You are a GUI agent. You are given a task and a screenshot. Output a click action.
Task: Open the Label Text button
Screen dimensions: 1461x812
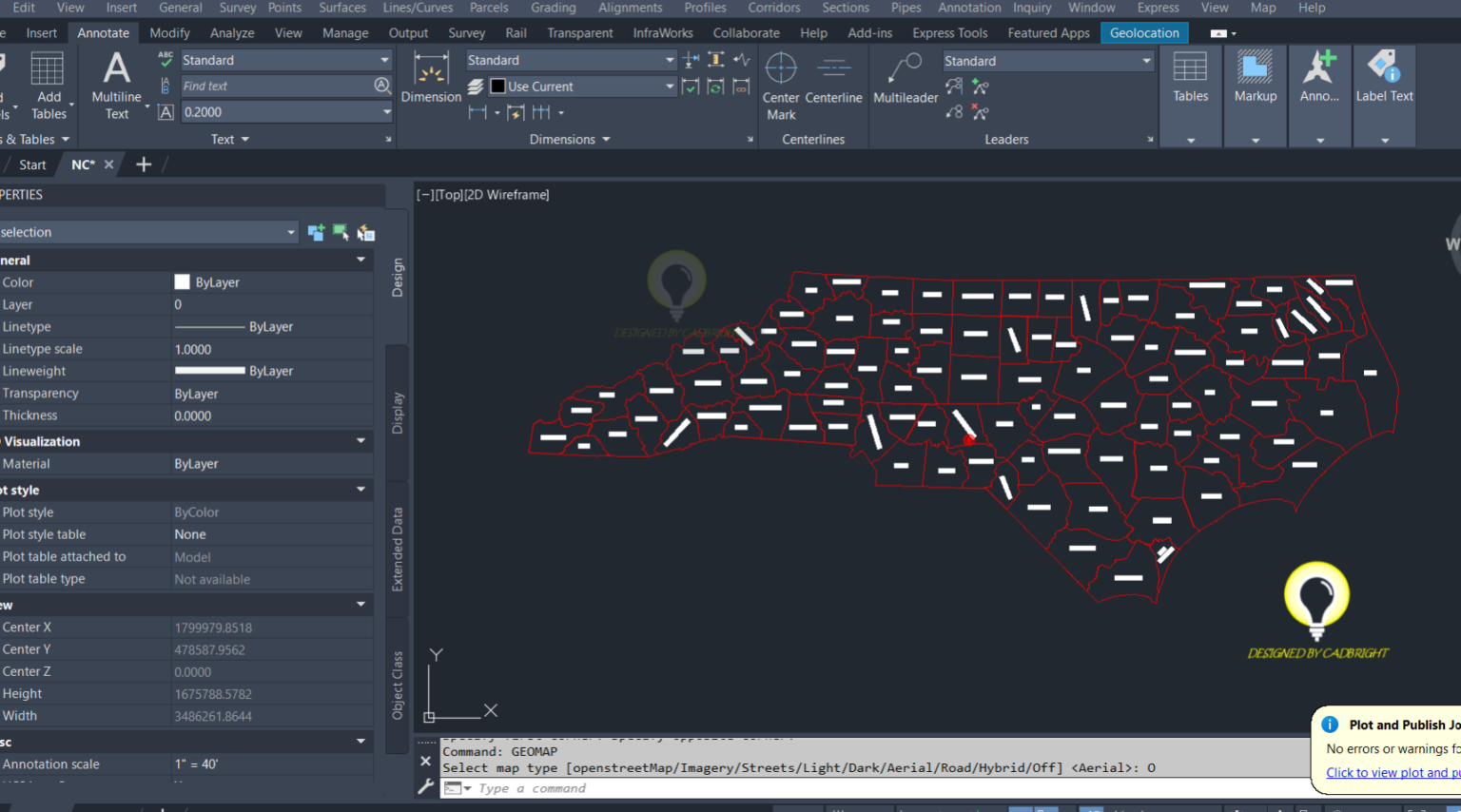1384,96
